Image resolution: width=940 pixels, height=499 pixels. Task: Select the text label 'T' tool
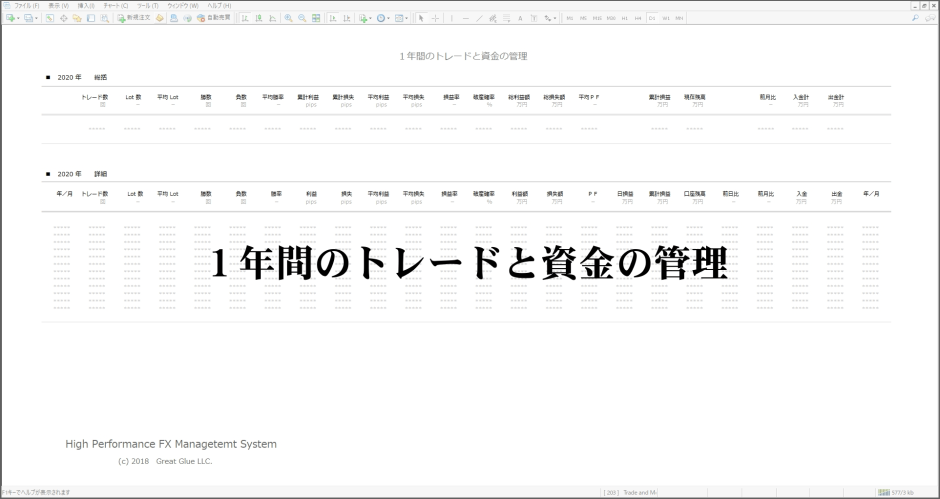pos(534,18)
